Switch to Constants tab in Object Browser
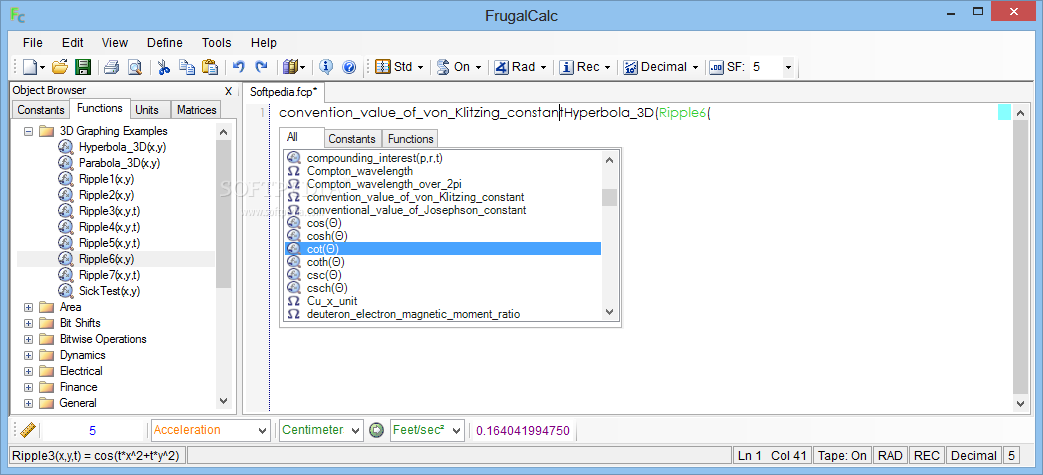 coord(41,110)
